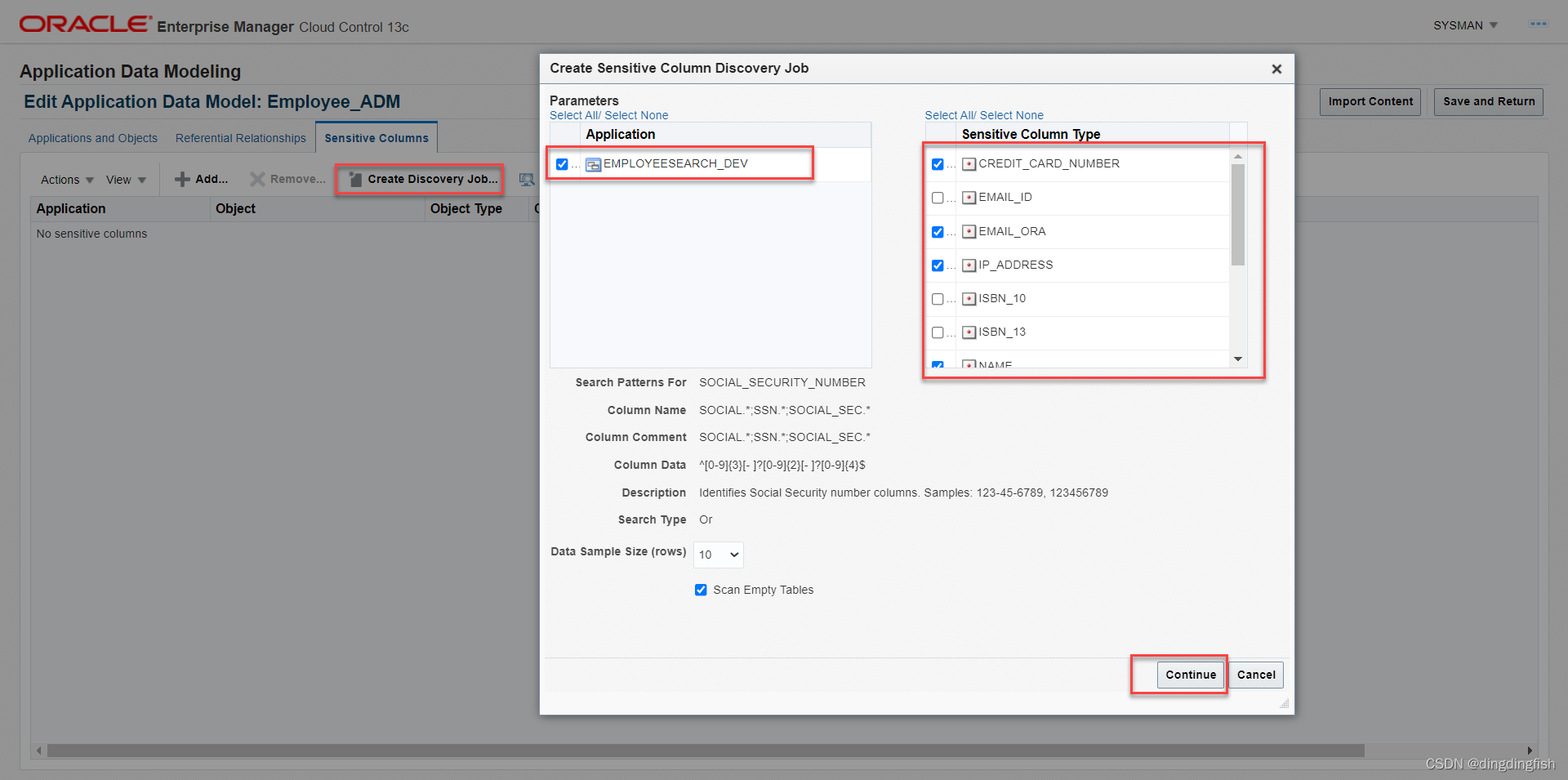Click the ISBN_13 type icon
This screenshot has width=1568, height=780.
[x=969, y=332]
